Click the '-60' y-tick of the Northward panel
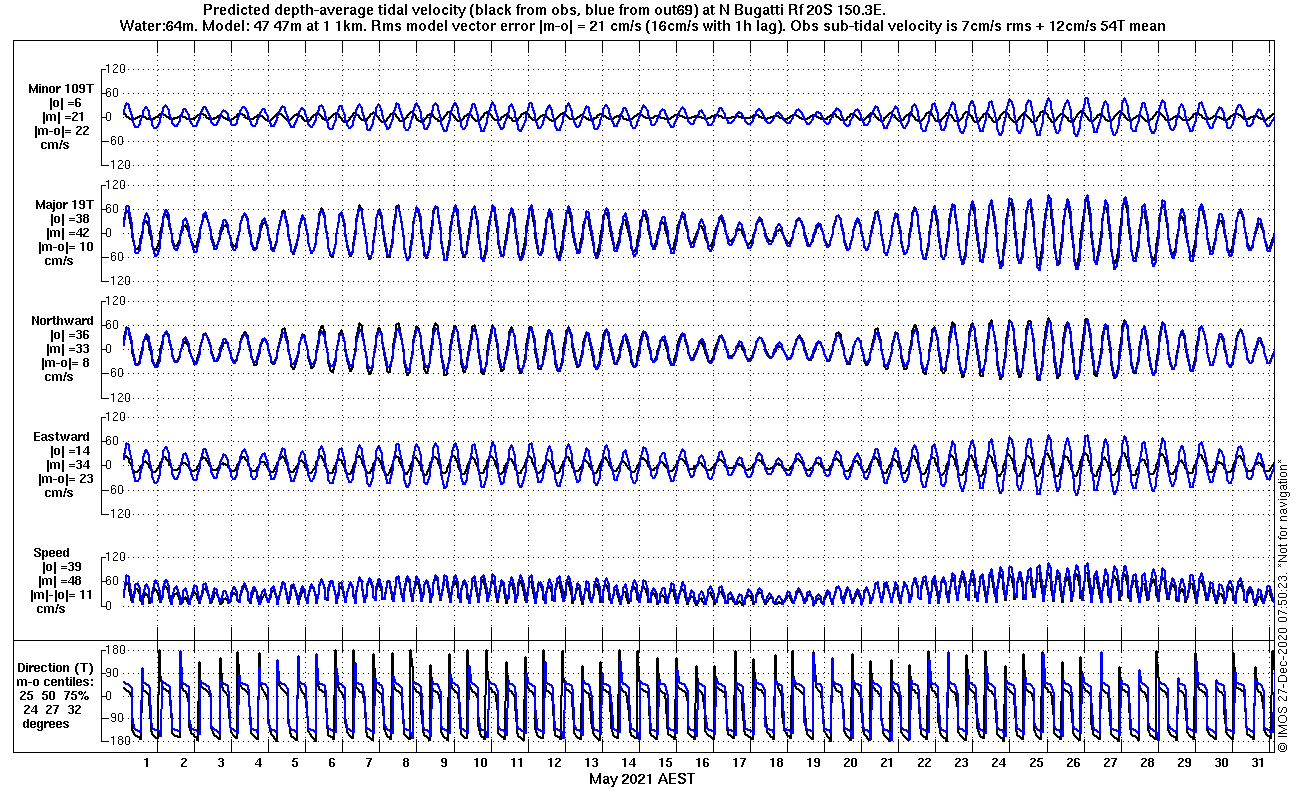1300x800 pixels. click(113, 373)
